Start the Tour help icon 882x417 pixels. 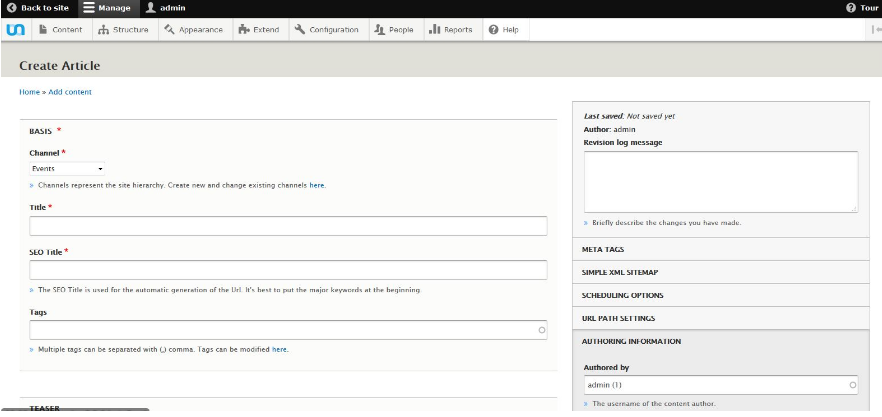click(x=850, y=8)
